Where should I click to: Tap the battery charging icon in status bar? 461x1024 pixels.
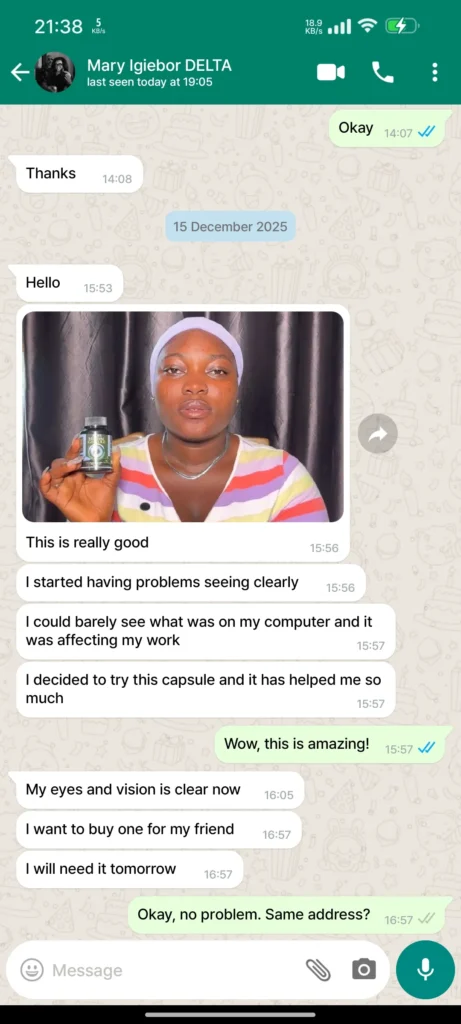pyautogui.click(x=398, y=26)
